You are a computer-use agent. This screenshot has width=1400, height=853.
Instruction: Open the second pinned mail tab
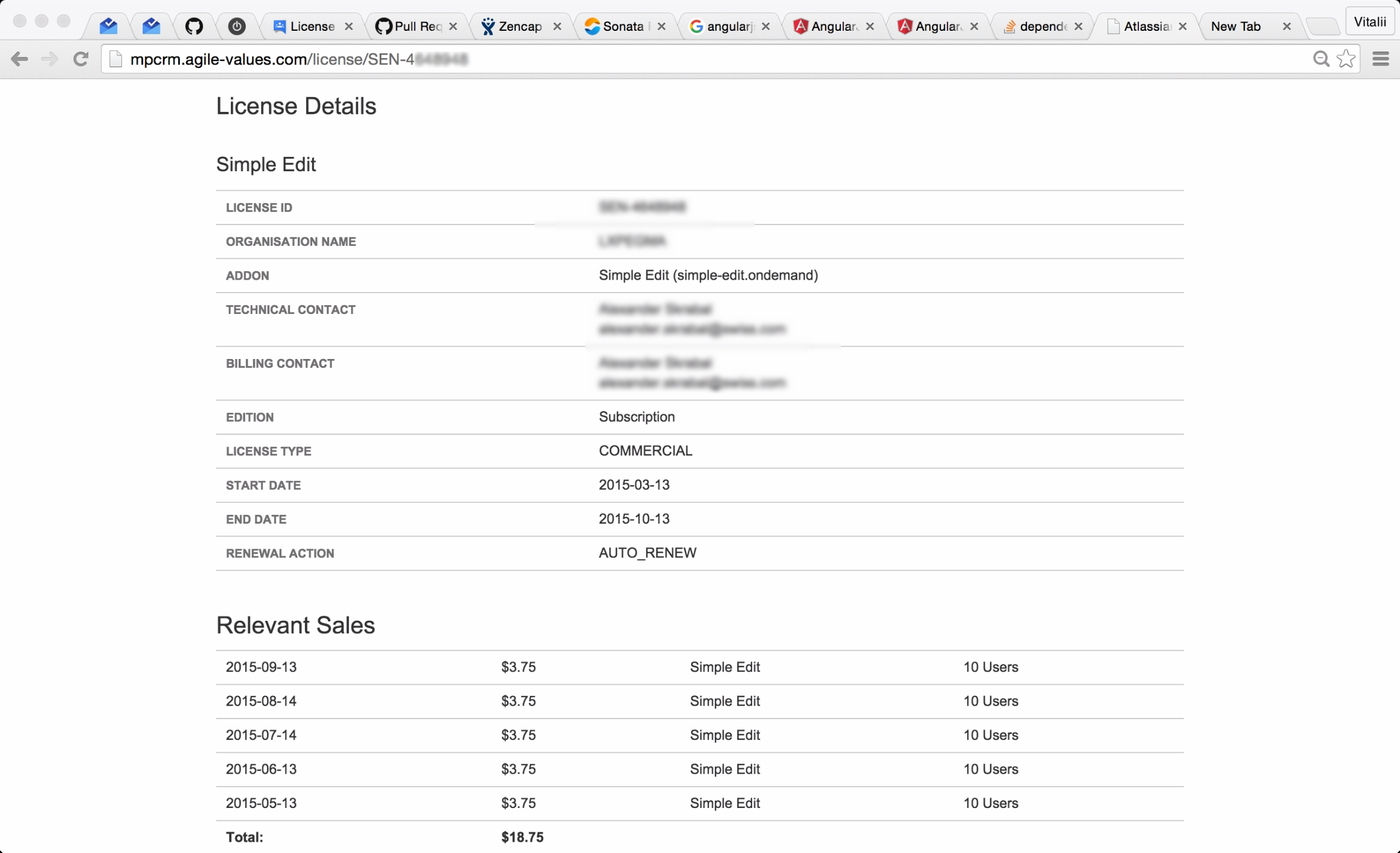[151, 26]
